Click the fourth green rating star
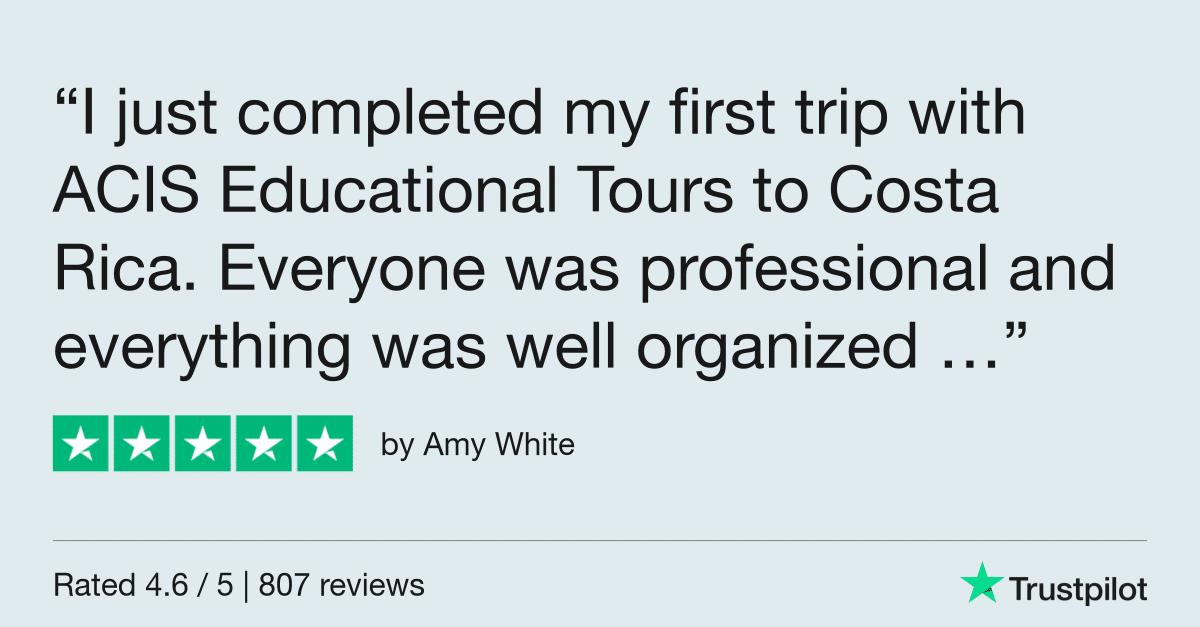This screenshot has width=1200, height=627. coord(263,443)
